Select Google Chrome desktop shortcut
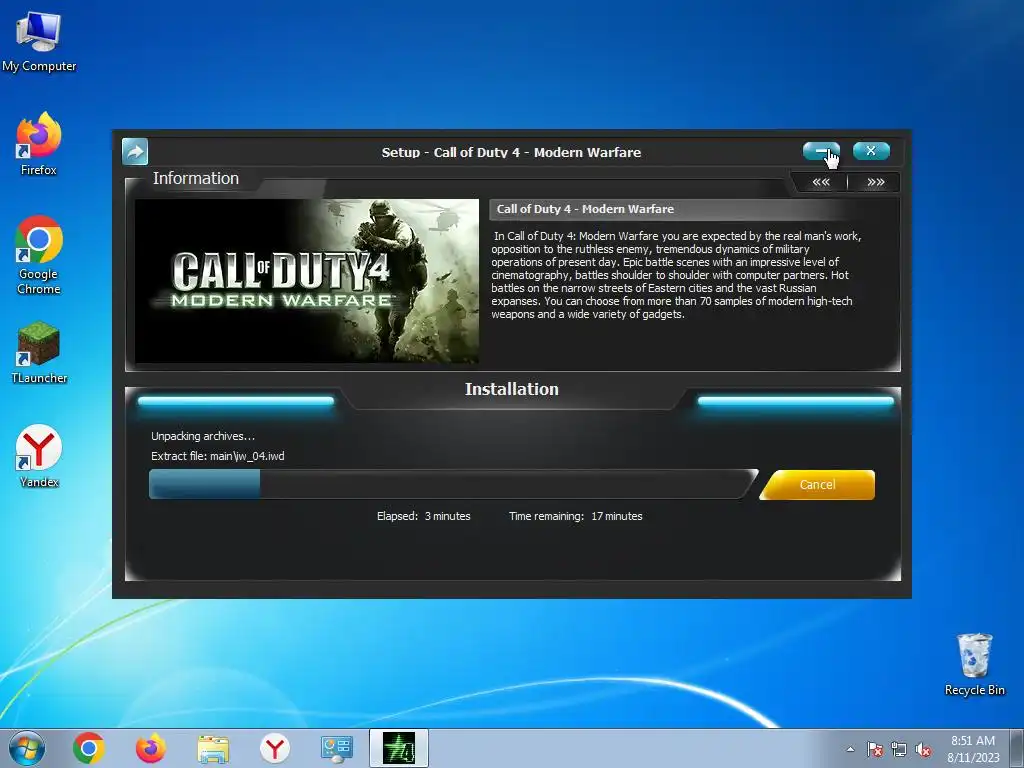This screenshot has height=768, width=1024. pyautogui.click(x=39, y=255)
